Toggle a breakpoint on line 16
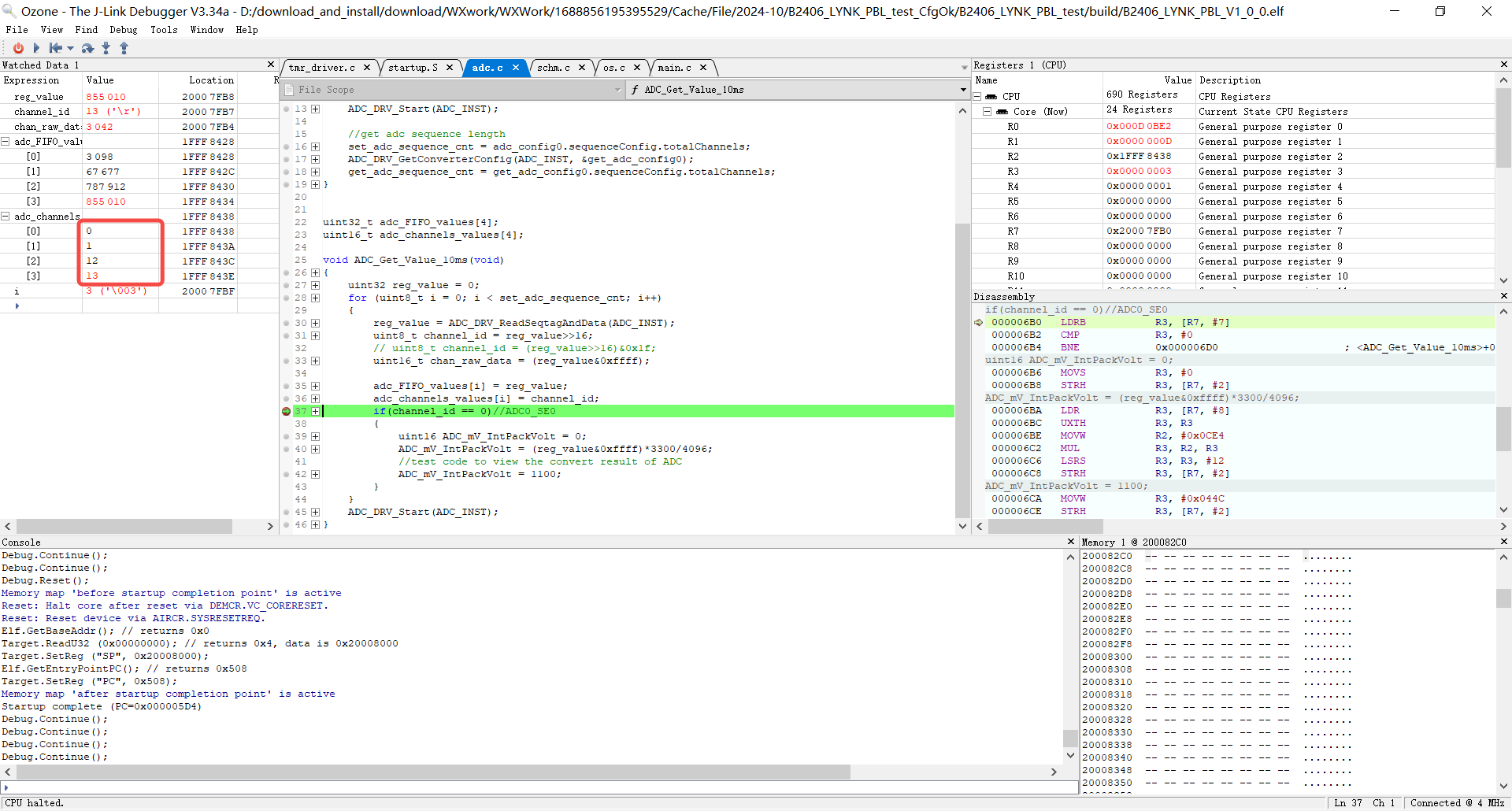Viewport: 1512px width, 811px height. [287, 146]
